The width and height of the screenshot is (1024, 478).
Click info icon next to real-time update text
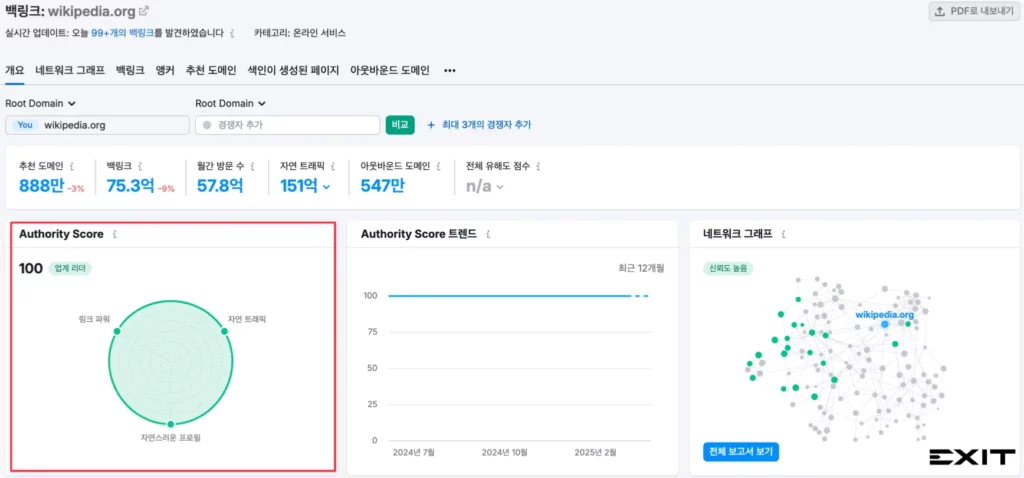tap(232, 33)
